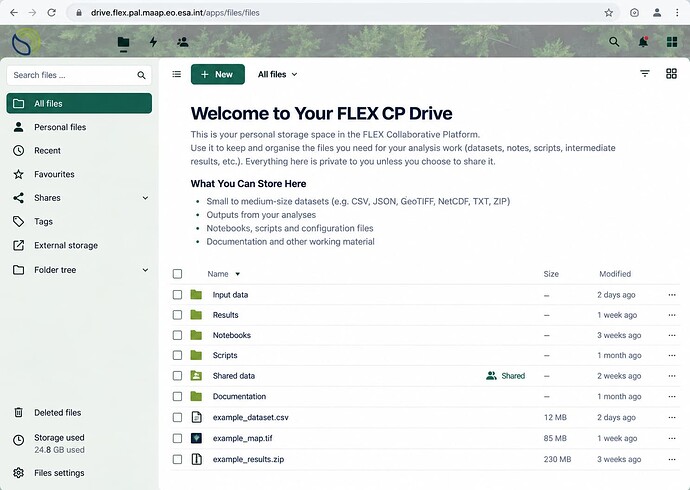Open actions menu for Input data
The image size is (690, 490).
pos(672,295)
